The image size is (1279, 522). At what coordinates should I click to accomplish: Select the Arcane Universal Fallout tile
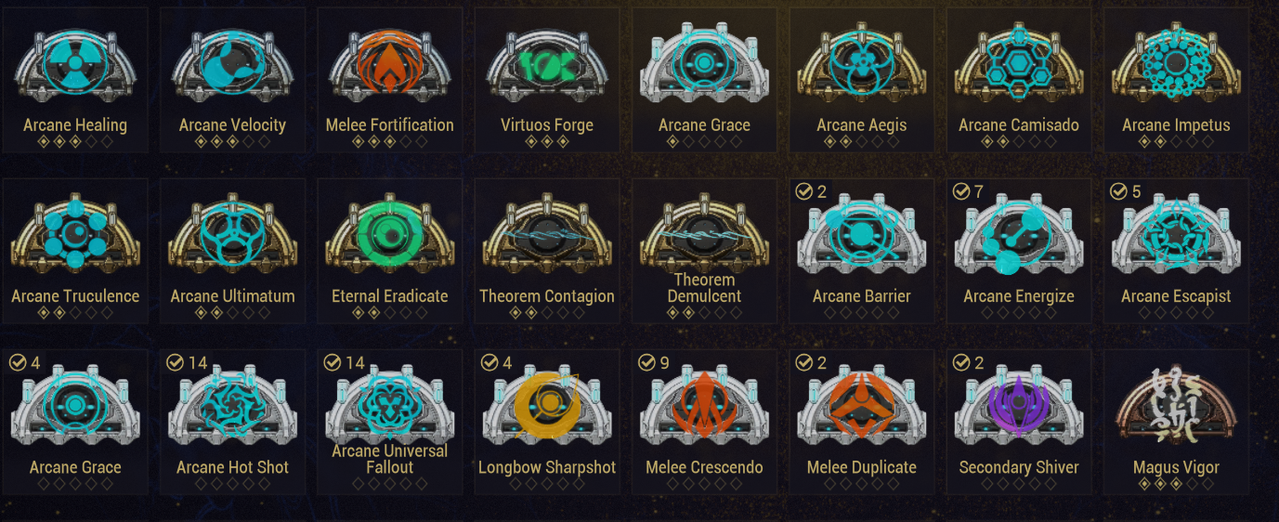tap(390, 422)
